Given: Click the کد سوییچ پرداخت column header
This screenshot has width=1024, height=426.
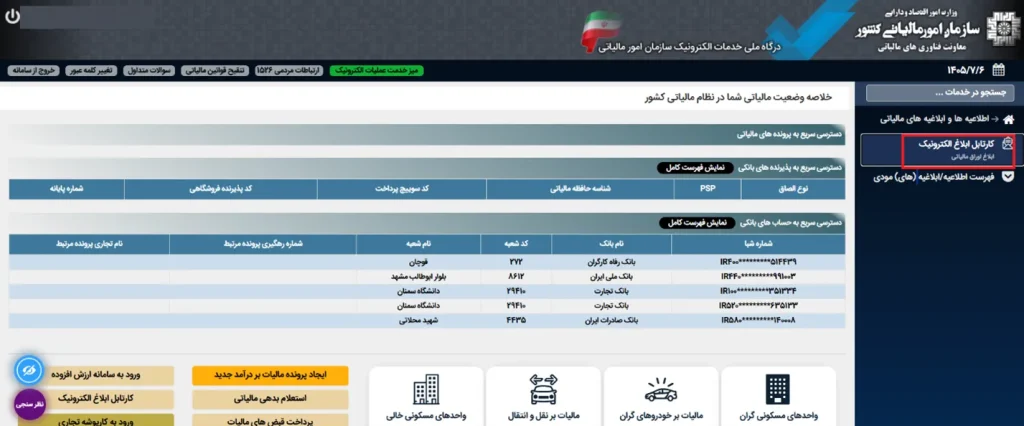Looking at the screenshot, I should [402, 189].
